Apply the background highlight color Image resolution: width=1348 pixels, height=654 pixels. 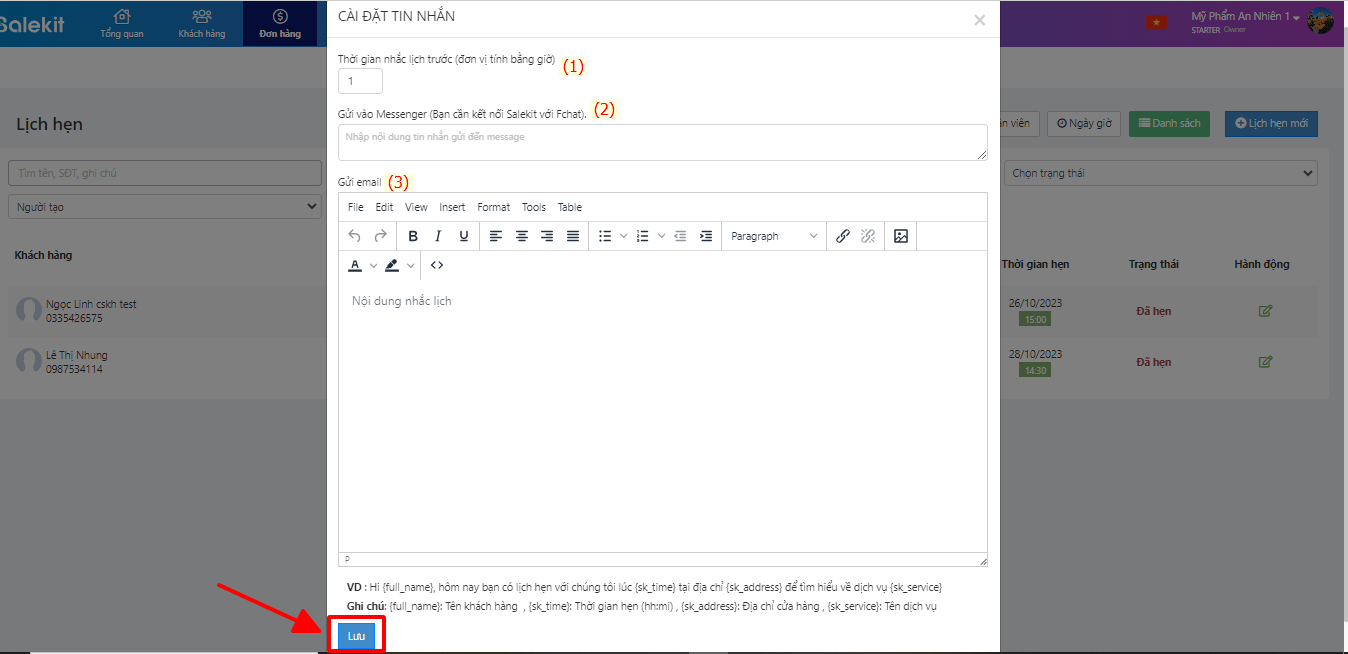coord(391,265)
